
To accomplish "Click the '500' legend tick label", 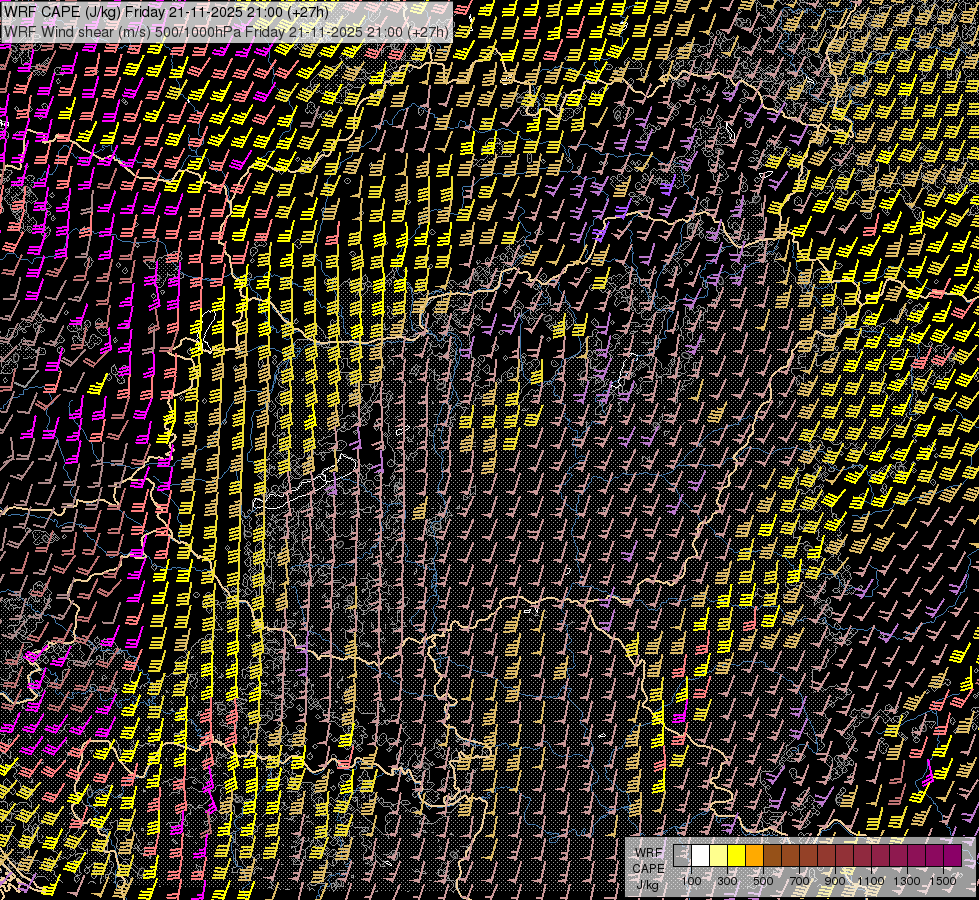I will coord(763,881).
